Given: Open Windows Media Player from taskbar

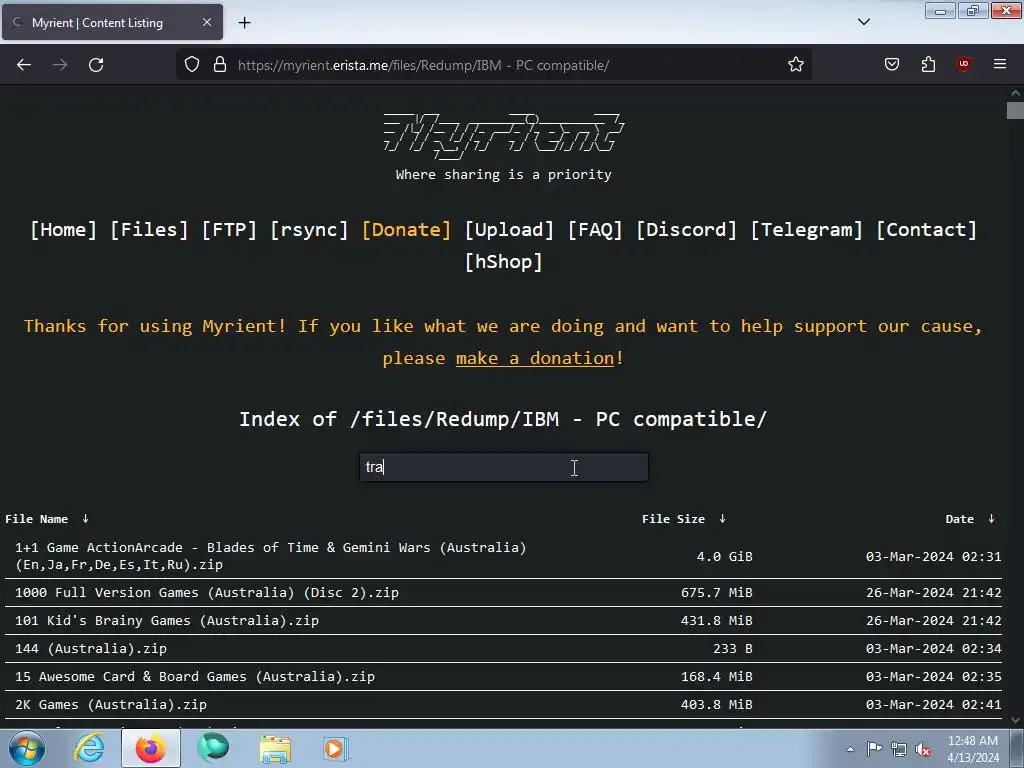Looking at the screenshot, I should click(x=336, y=748).
